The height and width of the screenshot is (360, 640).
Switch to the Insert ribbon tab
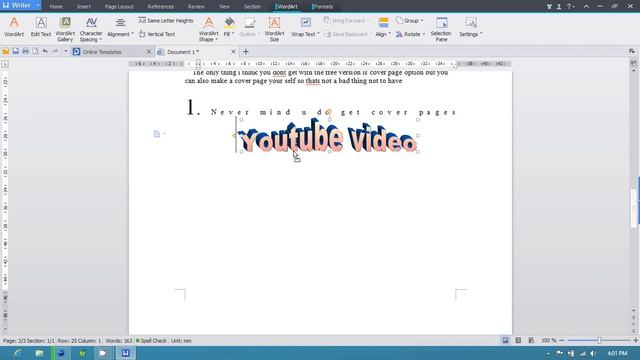[84, 7]
